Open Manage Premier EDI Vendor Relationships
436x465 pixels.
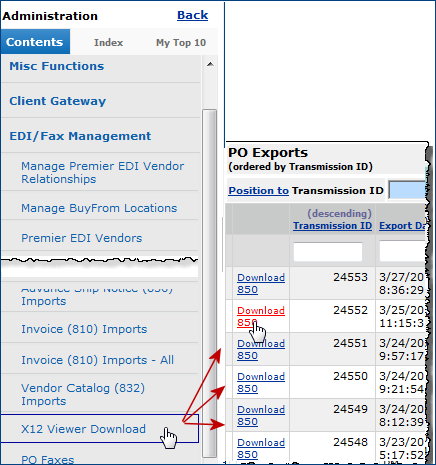[102, 172]
